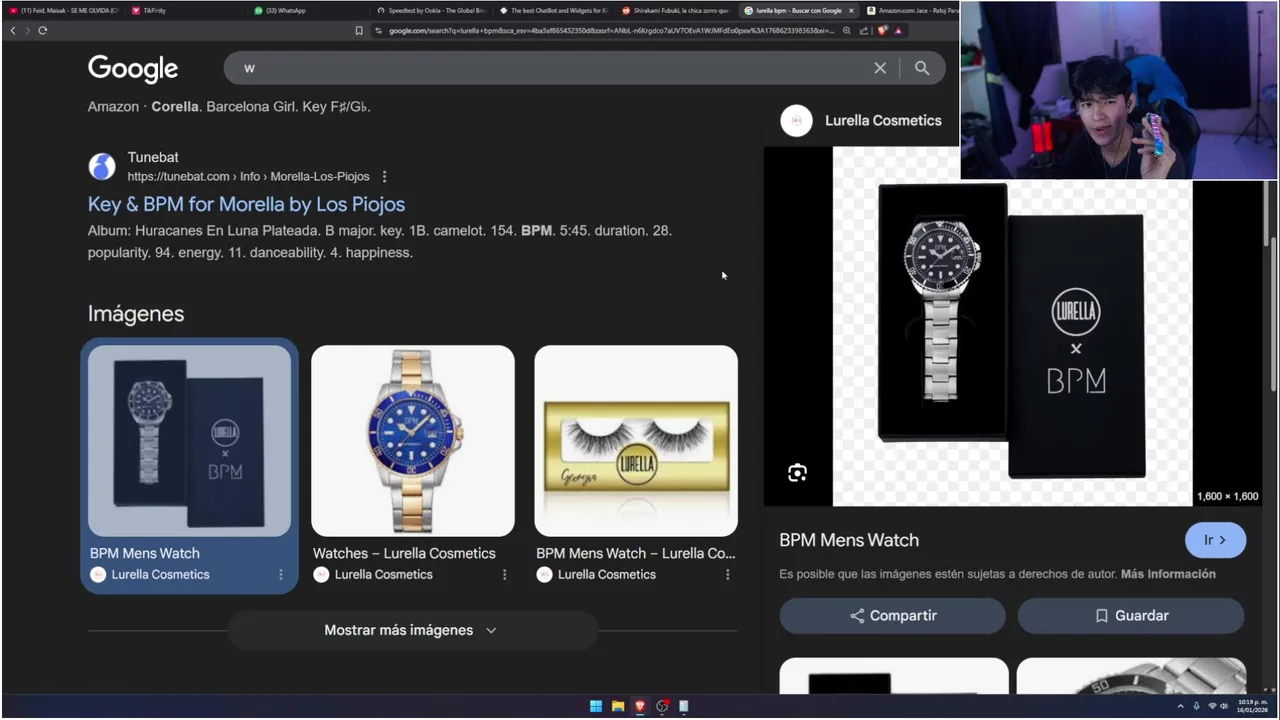The height and width of the screenshot is (720, 1280).
Task: Open File Explorer from taskbar
Action: coord(618,706)
